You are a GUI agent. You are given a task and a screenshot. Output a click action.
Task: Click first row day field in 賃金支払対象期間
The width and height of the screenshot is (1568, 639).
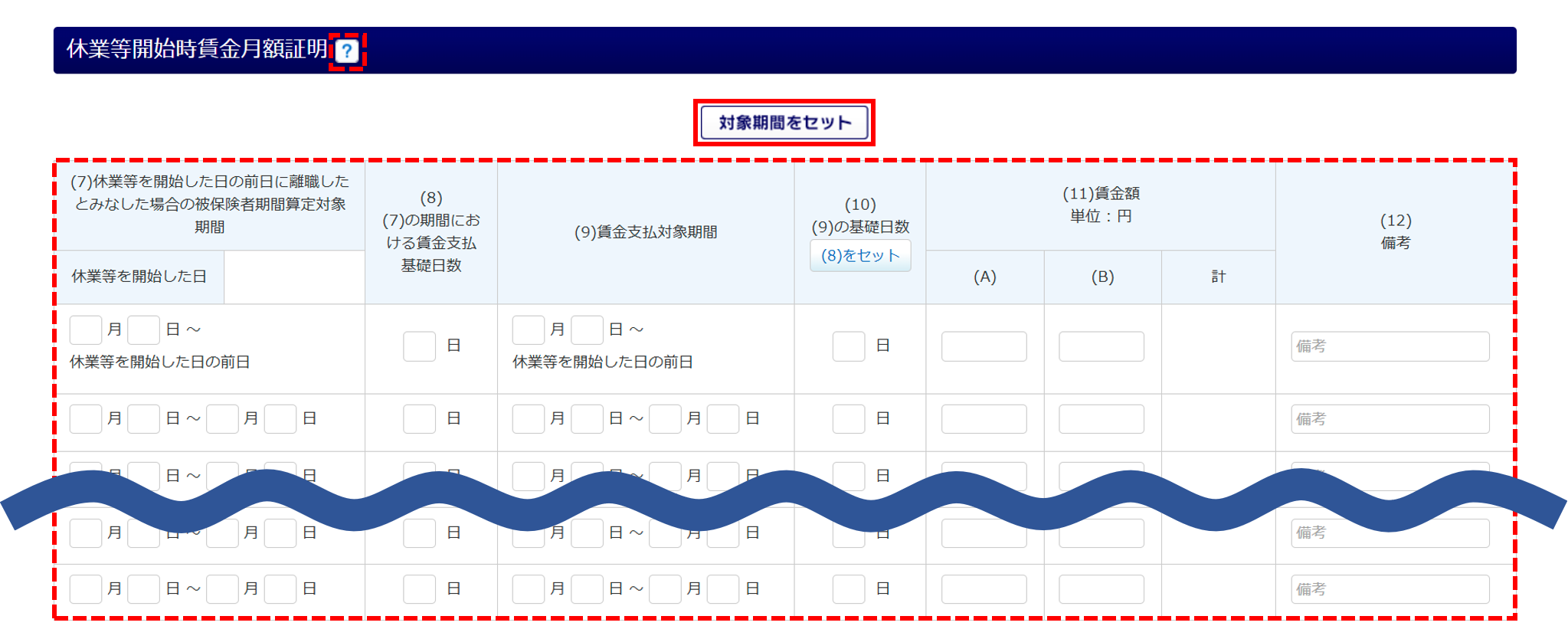click(587, 330)
